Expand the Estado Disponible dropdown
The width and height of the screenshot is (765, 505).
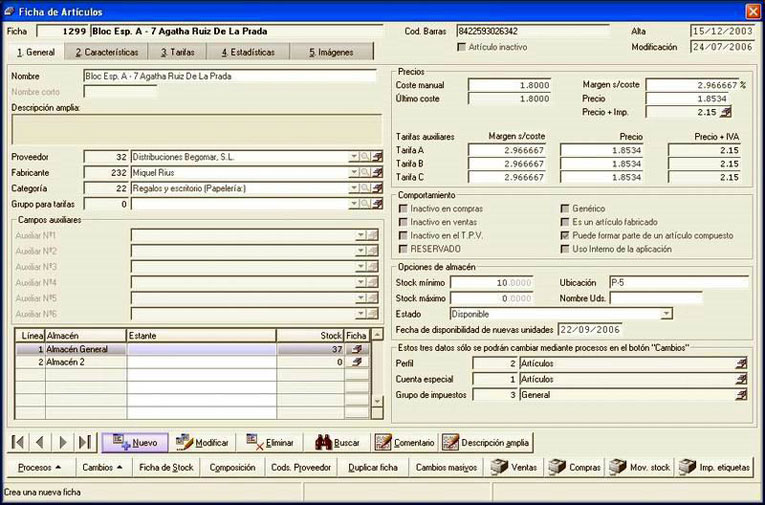pos(666,314)
